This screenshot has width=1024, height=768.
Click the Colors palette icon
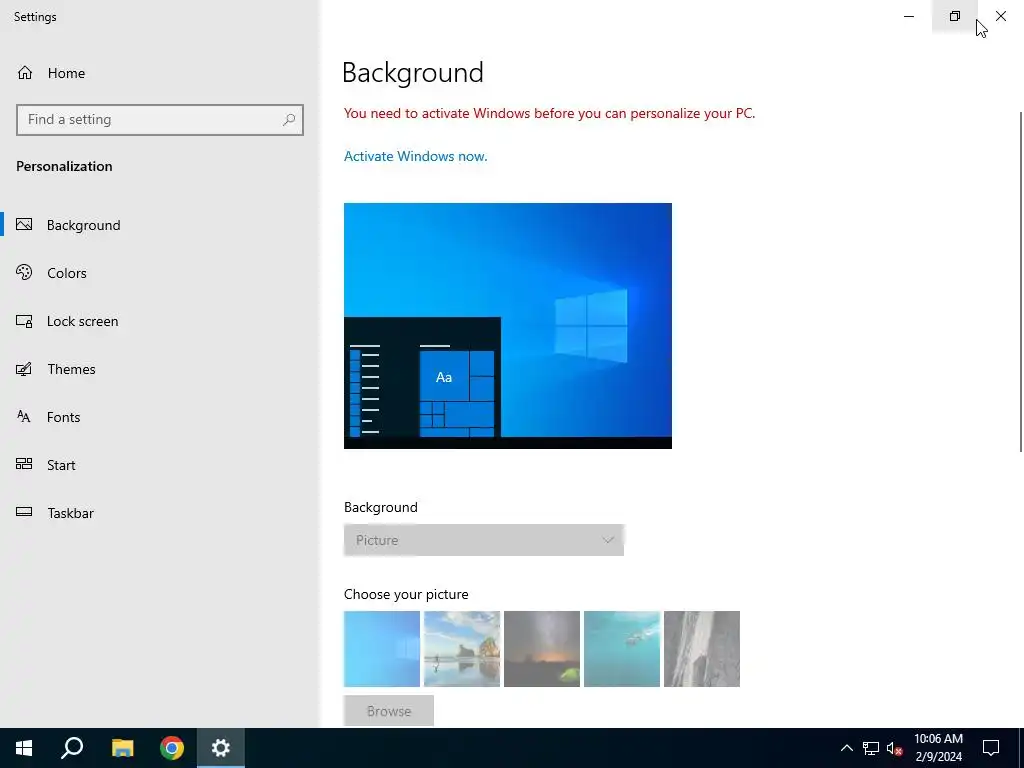[24, 272]
